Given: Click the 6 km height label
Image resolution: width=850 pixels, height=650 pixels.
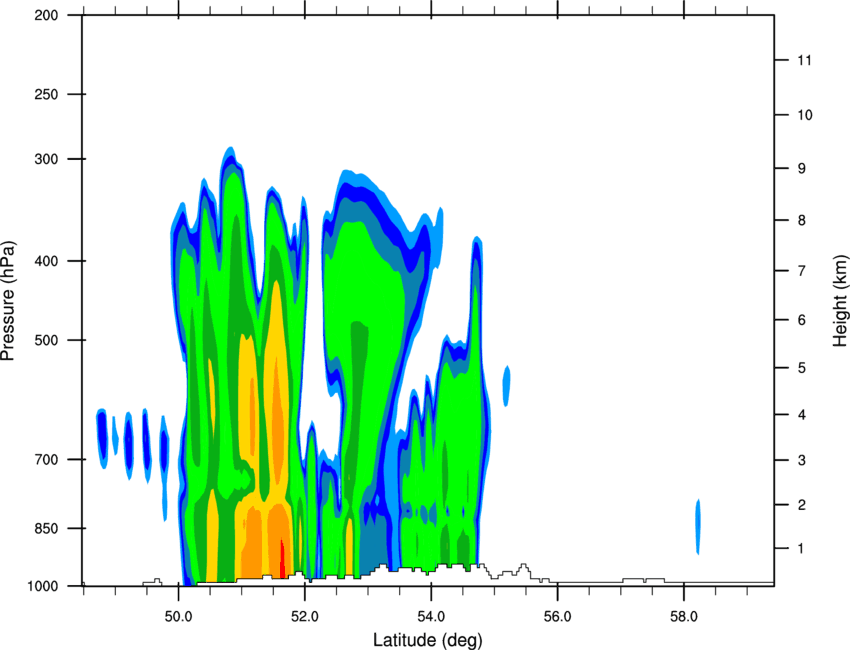Looking at the screenshot, I should coord(802,320).
